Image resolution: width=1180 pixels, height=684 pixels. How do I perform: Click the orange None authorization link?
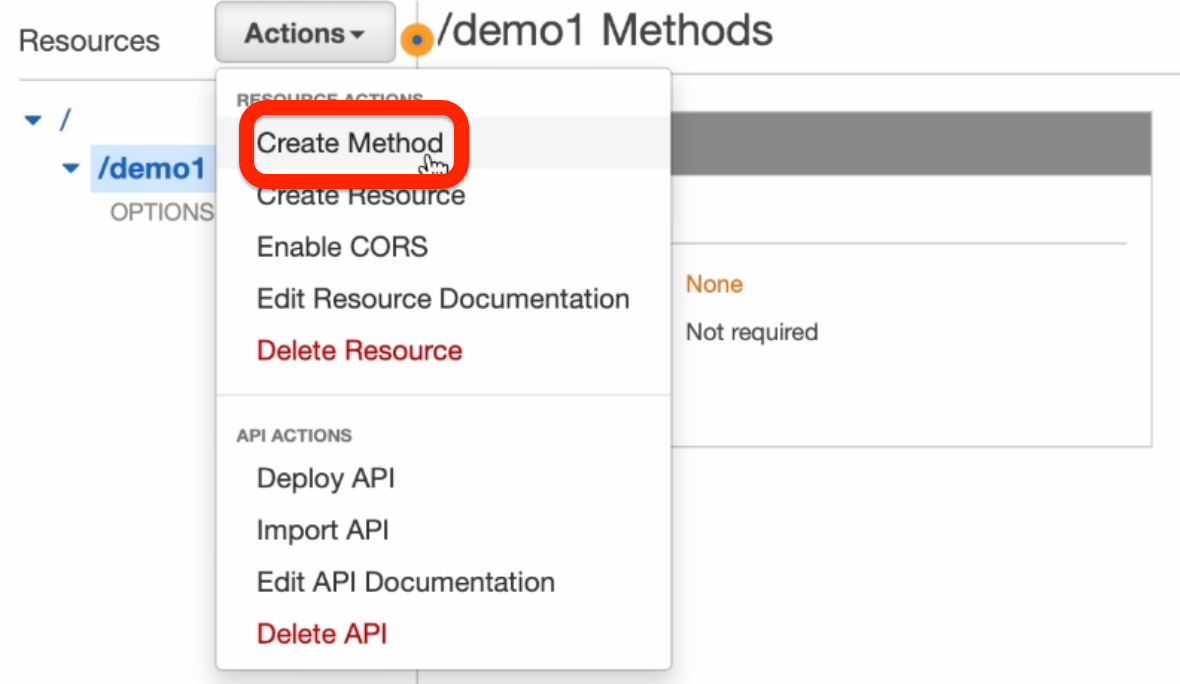point(714,285)
